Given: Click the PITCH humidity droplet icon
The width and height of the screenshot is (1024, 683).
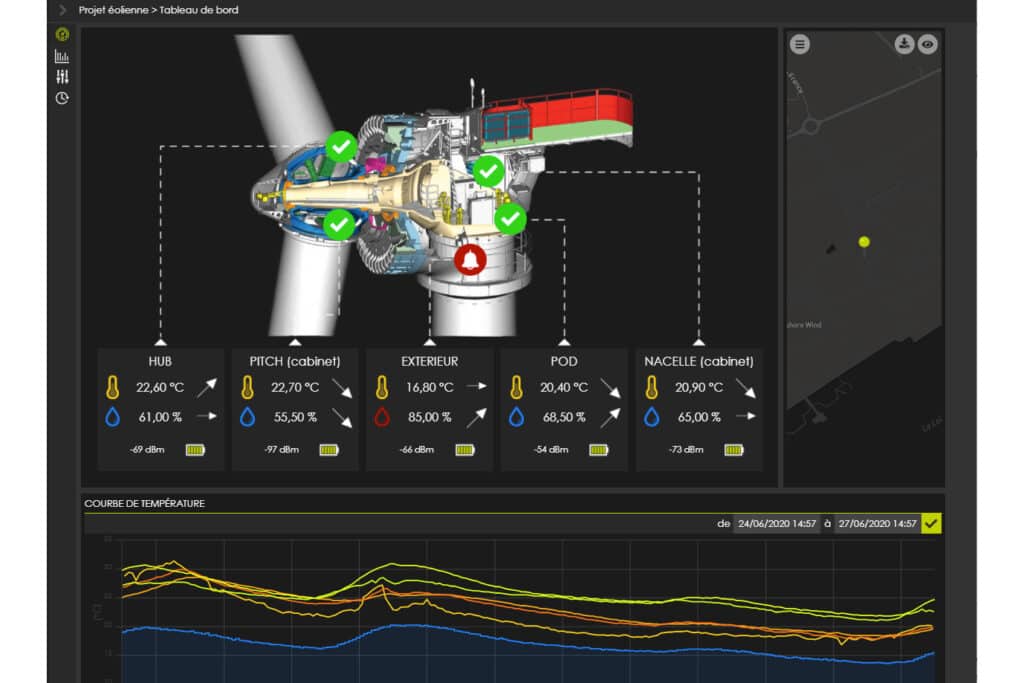Looking at the screenshot, I should [248, 417].
